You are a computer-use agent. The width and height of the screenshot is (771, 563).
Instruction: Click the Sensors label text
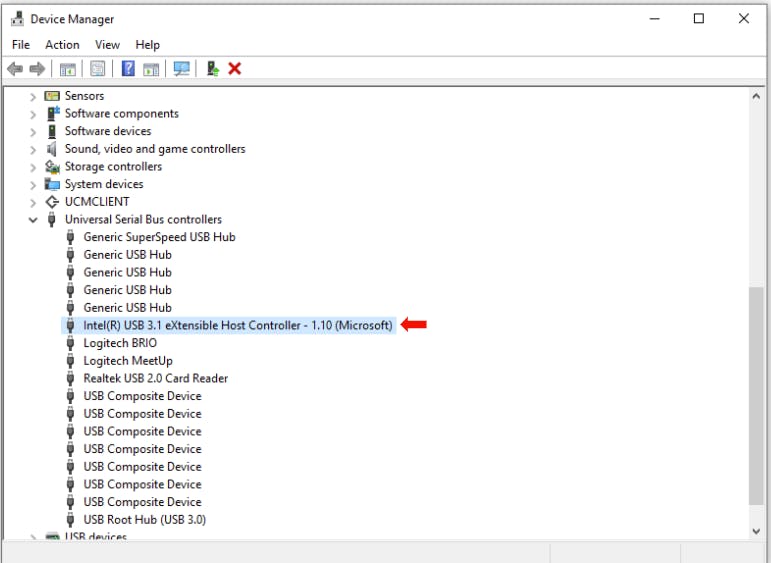coord(85,96)
